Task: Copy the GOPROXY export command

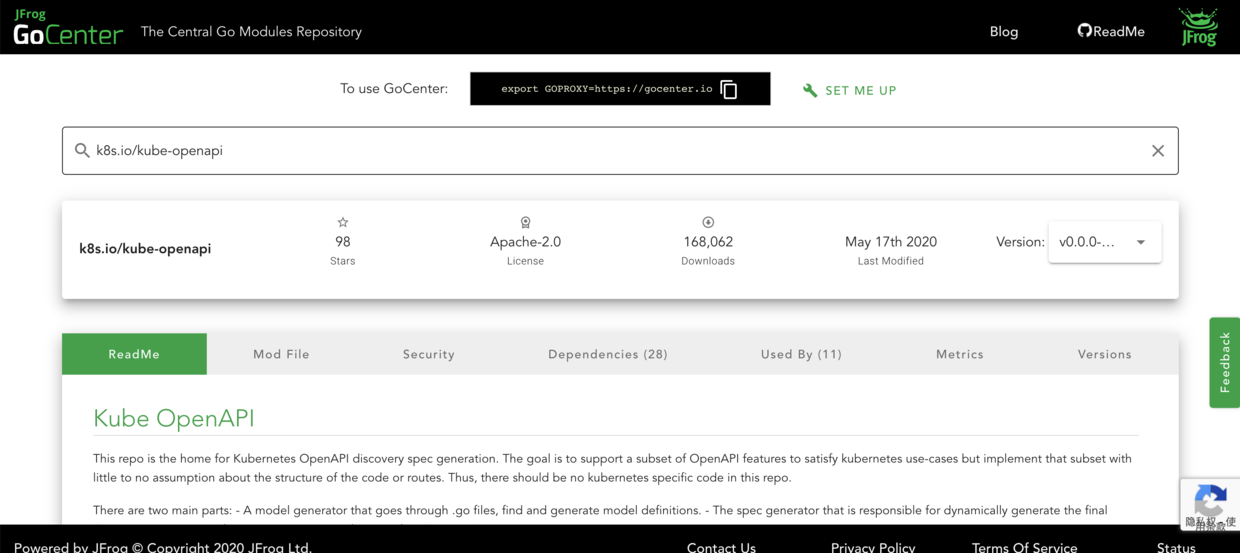Action: (x=729, y=89)
